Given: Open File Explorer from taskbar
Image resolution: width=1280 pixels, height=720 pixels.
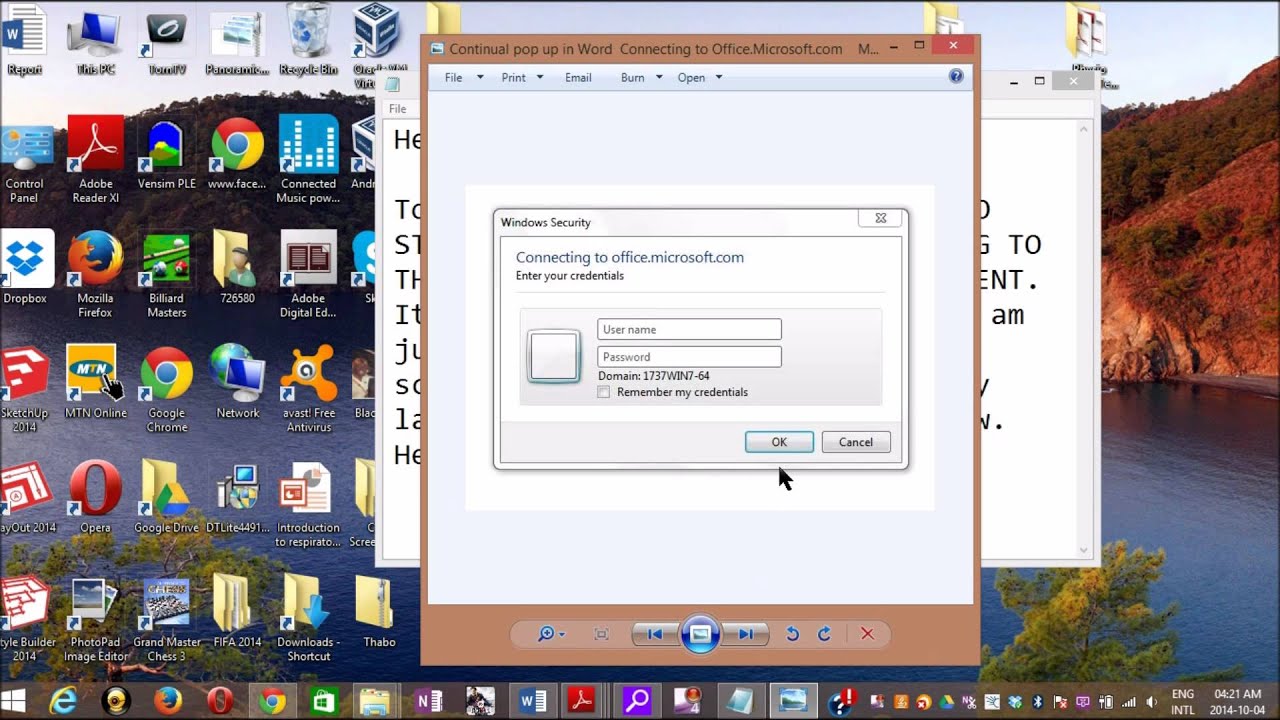Looking at the screenshot, I should pos(375,700).
